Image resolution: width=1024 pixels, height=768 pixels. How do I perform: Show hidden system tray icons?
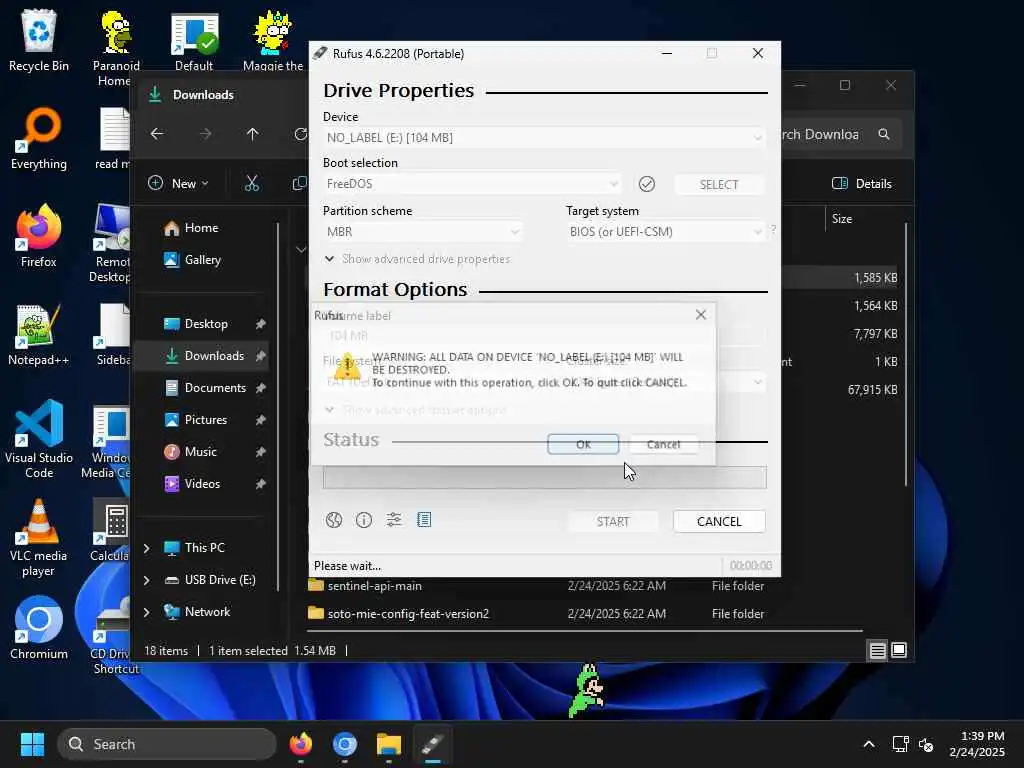pyautogui.click(x=869, y=744)
